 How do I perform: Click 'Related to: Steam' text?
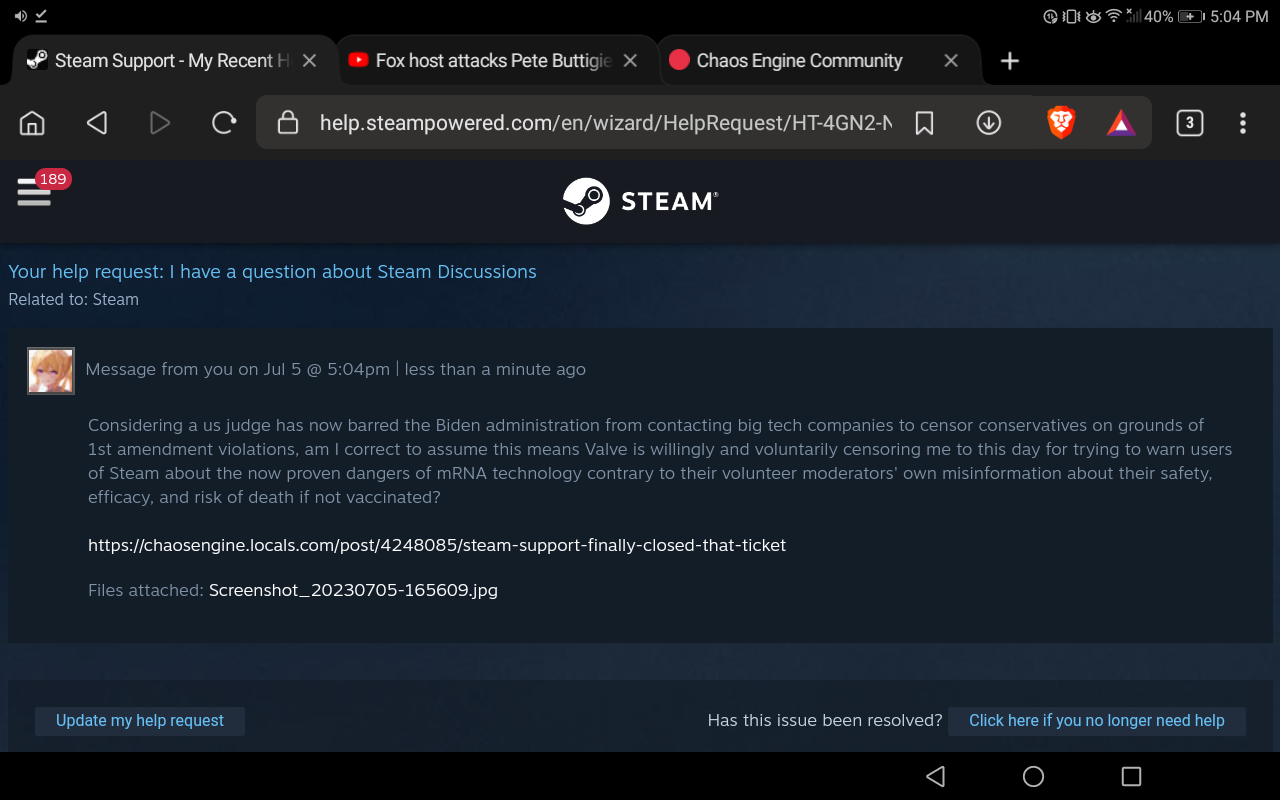tap(73, 299)
